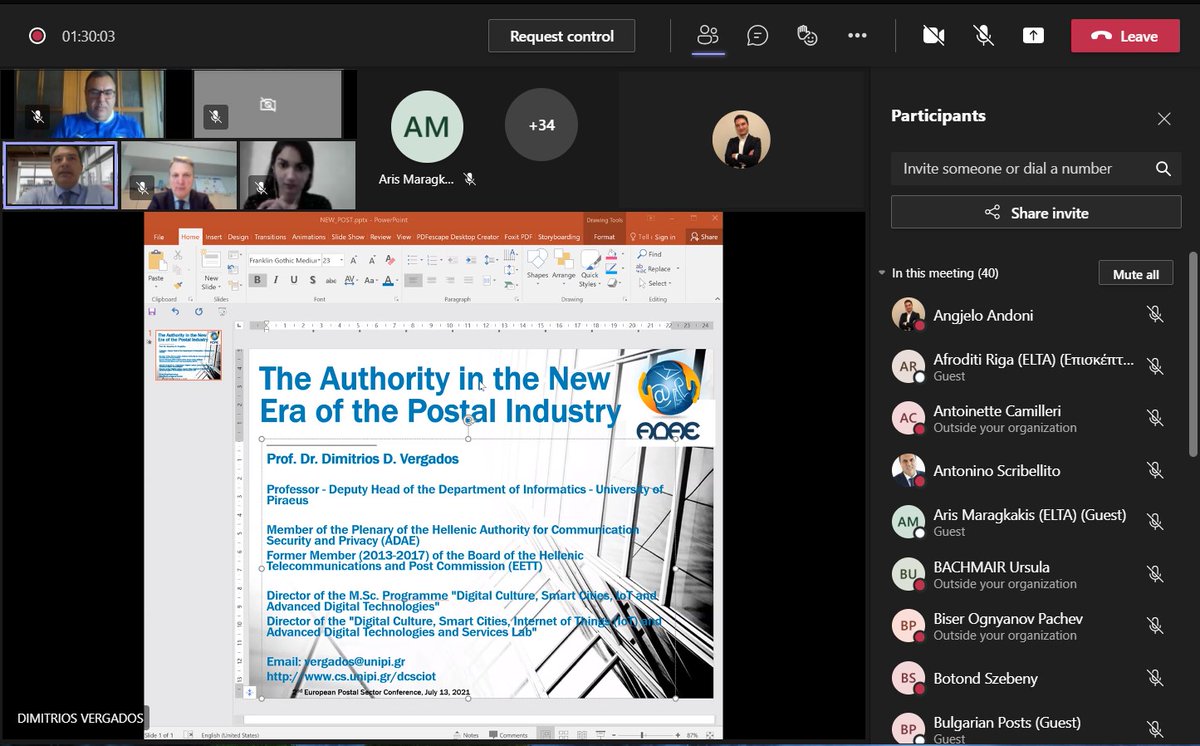Click Save icon in PowerPoint quick access bar
The width and height of the screenshot is (1200, 746).
click(x=151, y=312)
